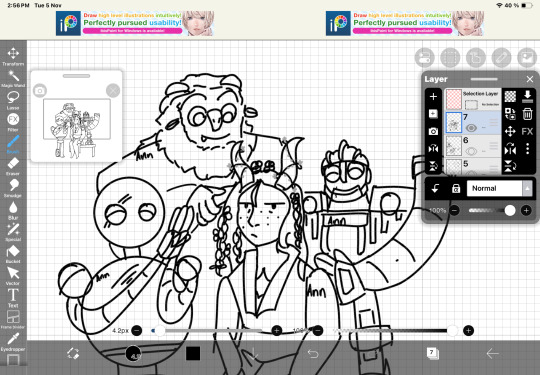Select layer 7 thumbnail
The height and width of the screenshot is (375, 540).
454,123
